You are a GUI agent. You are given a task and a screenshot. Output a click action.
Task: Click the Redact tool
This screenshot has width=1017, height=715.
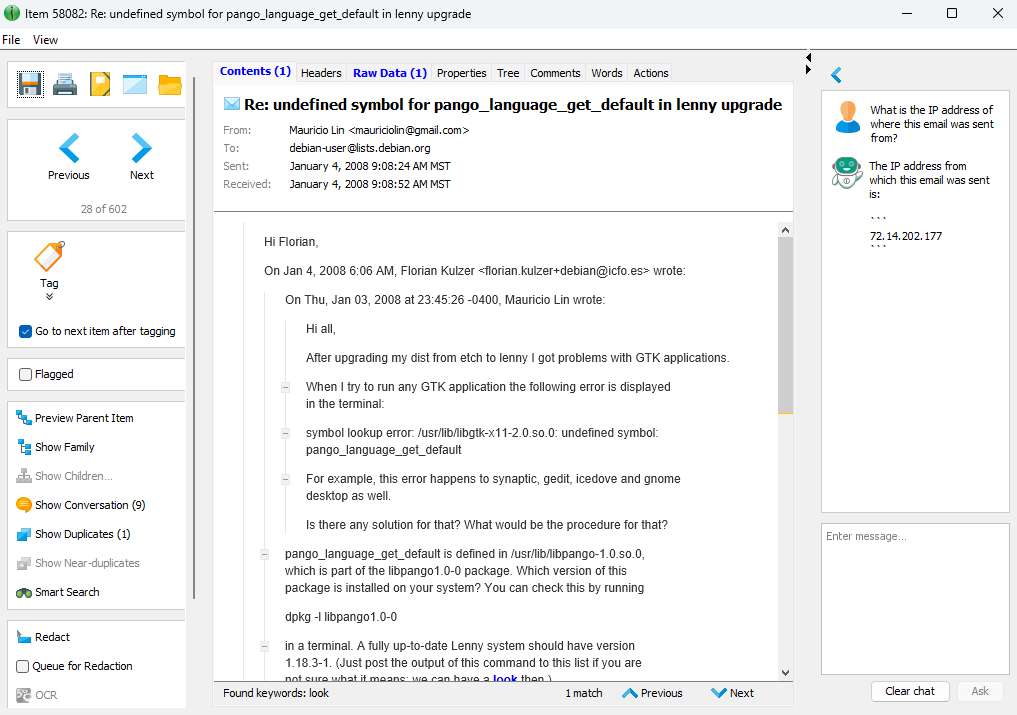point(43,637)
